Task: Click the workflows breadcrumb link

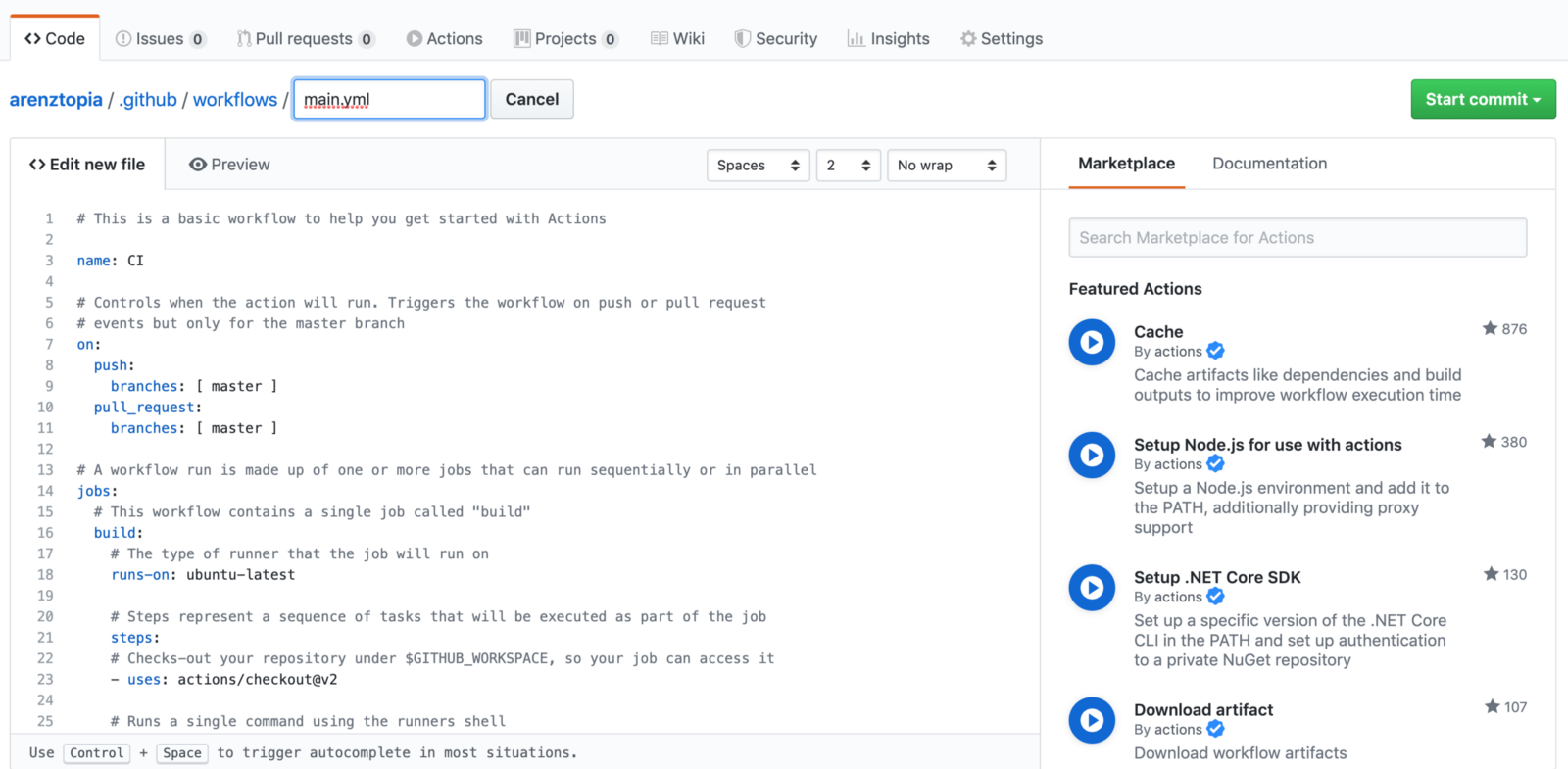Action: pos(235,99)
